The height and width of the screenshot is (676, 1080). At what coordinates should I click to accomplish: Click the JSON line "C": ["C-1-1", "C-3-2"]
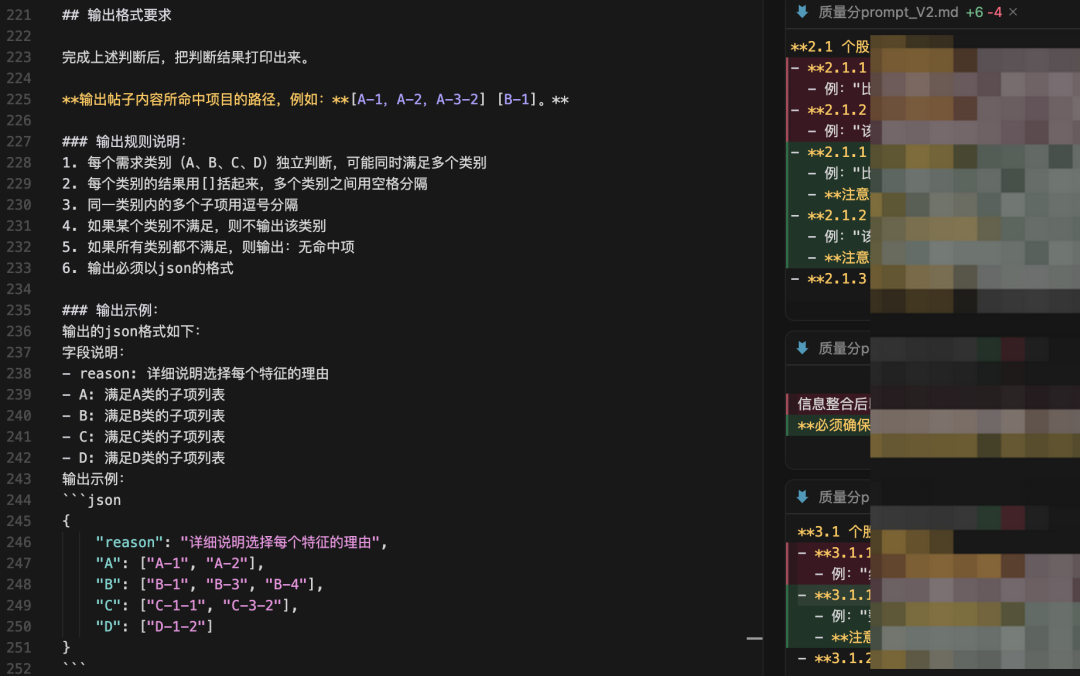(196, 605)
